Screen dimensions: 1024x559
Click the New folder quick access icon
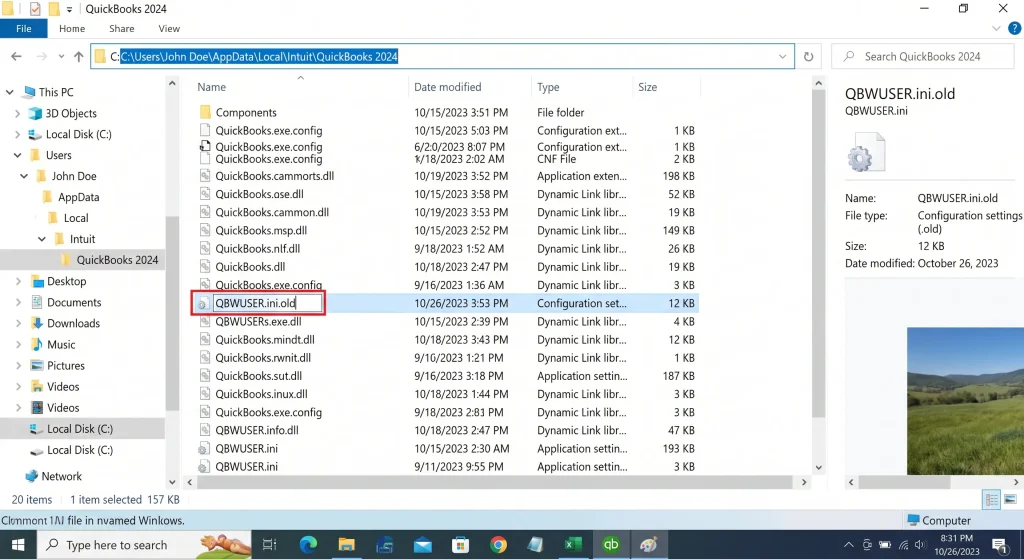pos(54,9)
